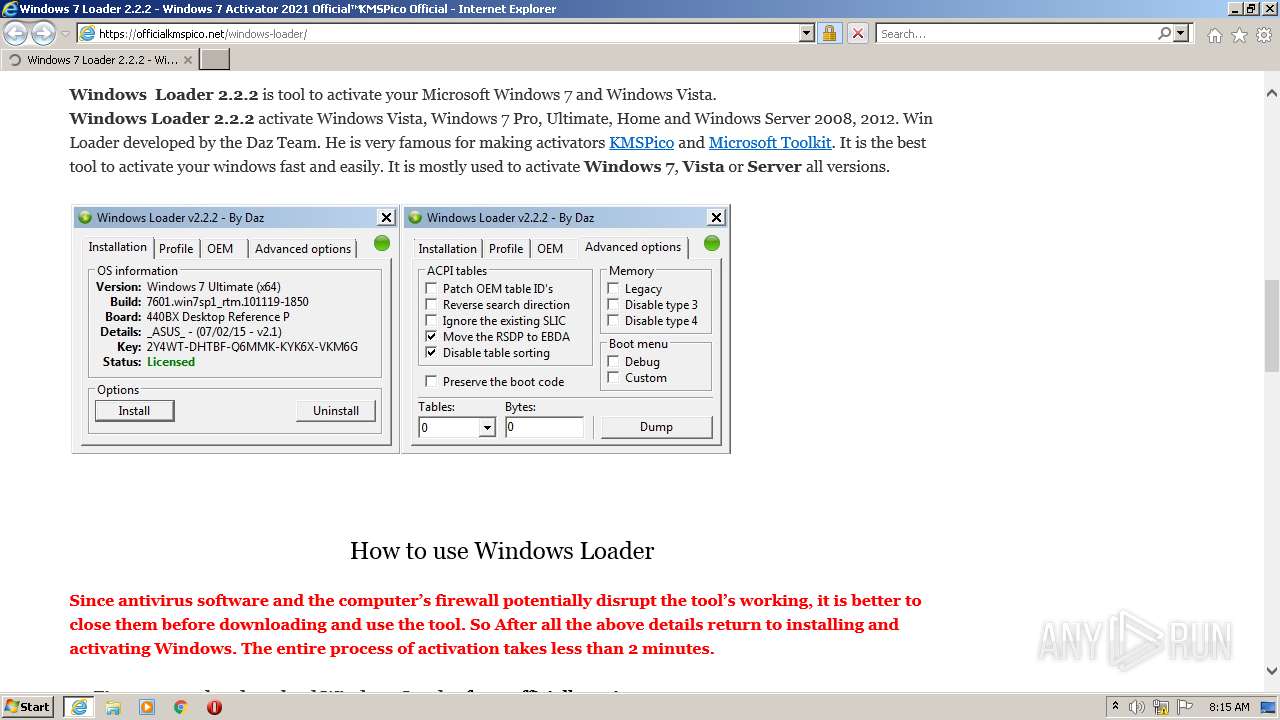1280x720 pixels.
Task: Click the Bytes input field
Action: pyautogui.click(x=544, y=427)
